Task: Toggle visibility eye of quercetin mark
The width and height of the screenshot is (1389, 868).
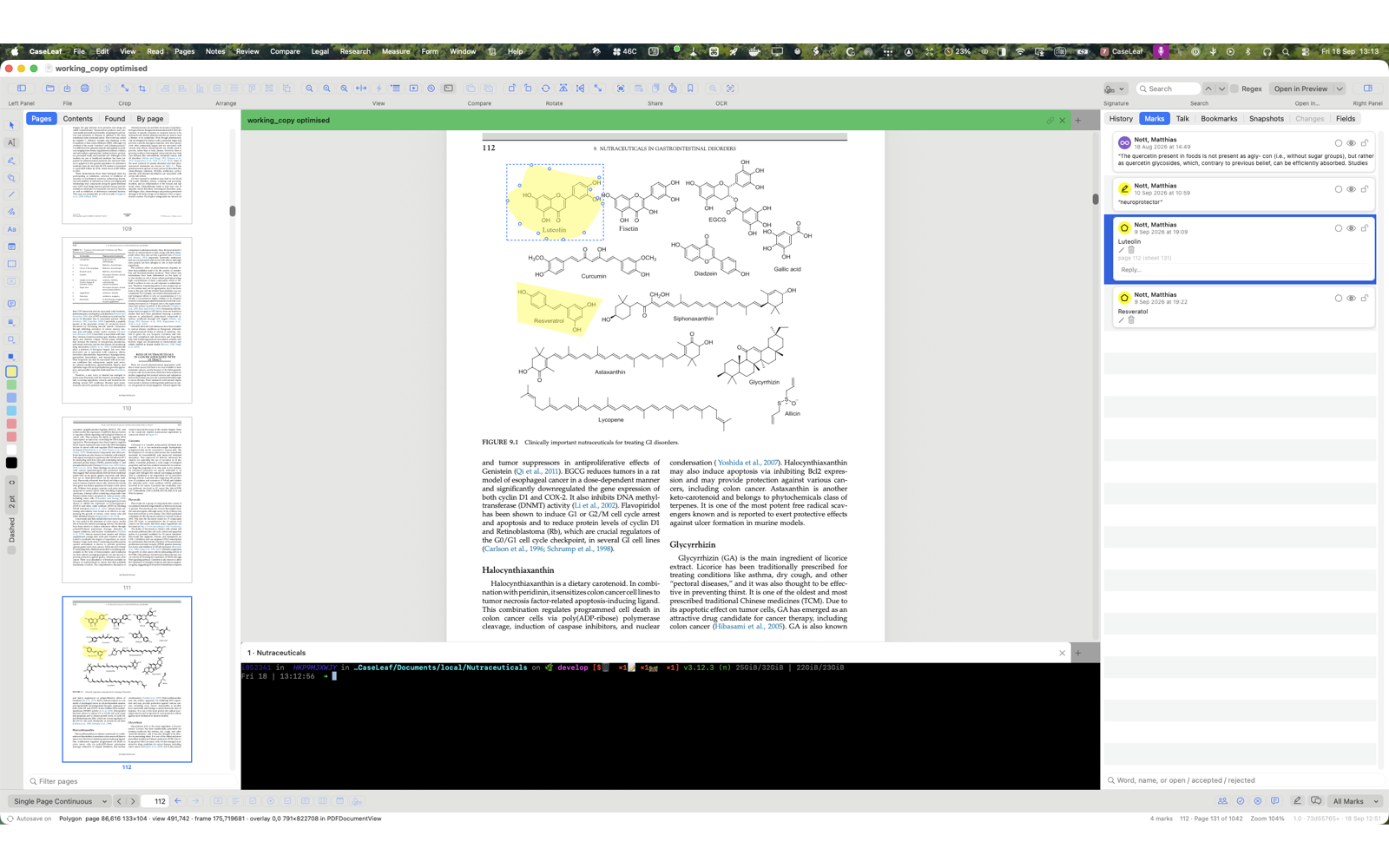Action: [1351, 143]
